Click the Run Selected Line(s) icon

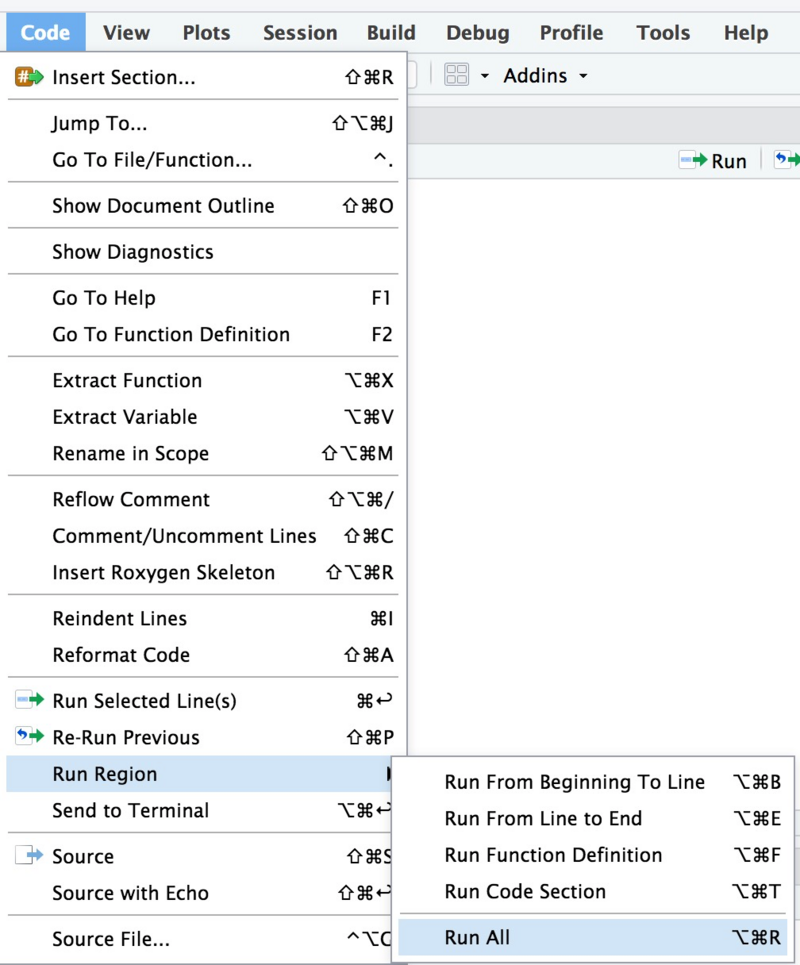[x=30, y=701]
